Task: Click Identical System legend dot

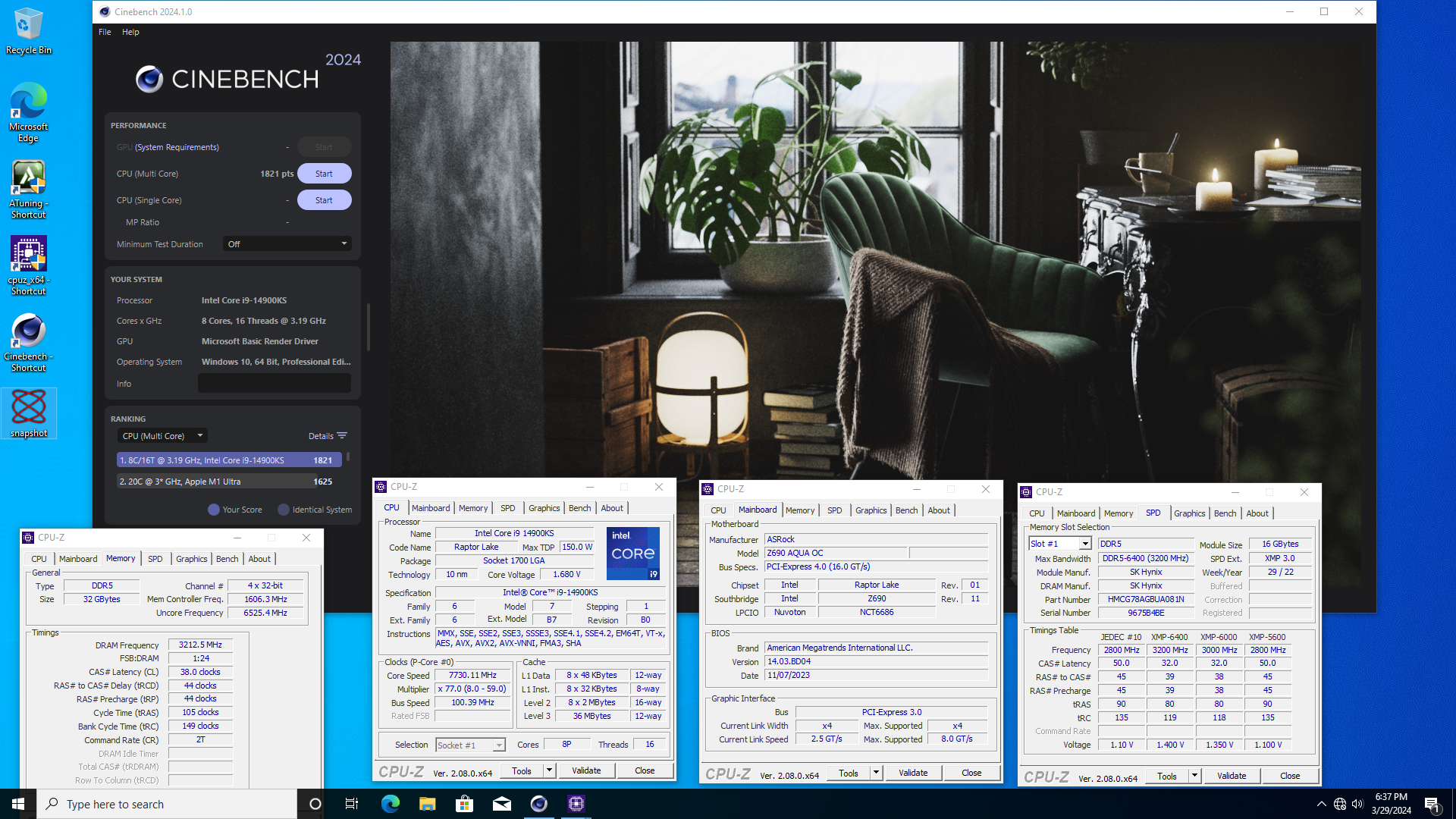Action: [x=284, y=510]
